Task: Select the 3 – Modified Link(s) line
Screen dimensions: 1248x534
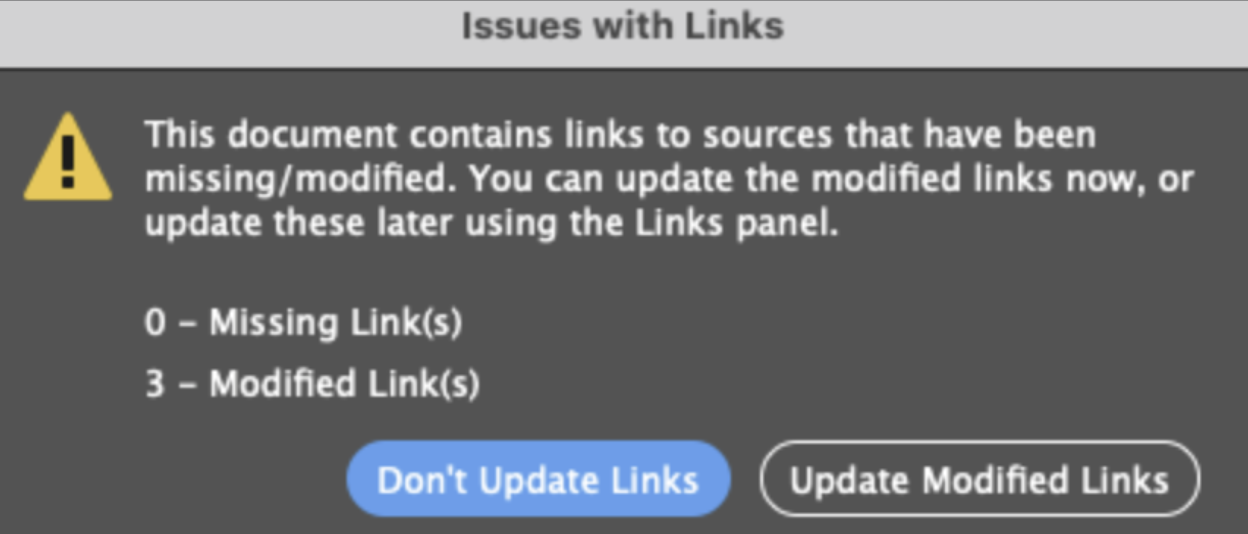Action: pyautogui.click(x=312, y=384)
